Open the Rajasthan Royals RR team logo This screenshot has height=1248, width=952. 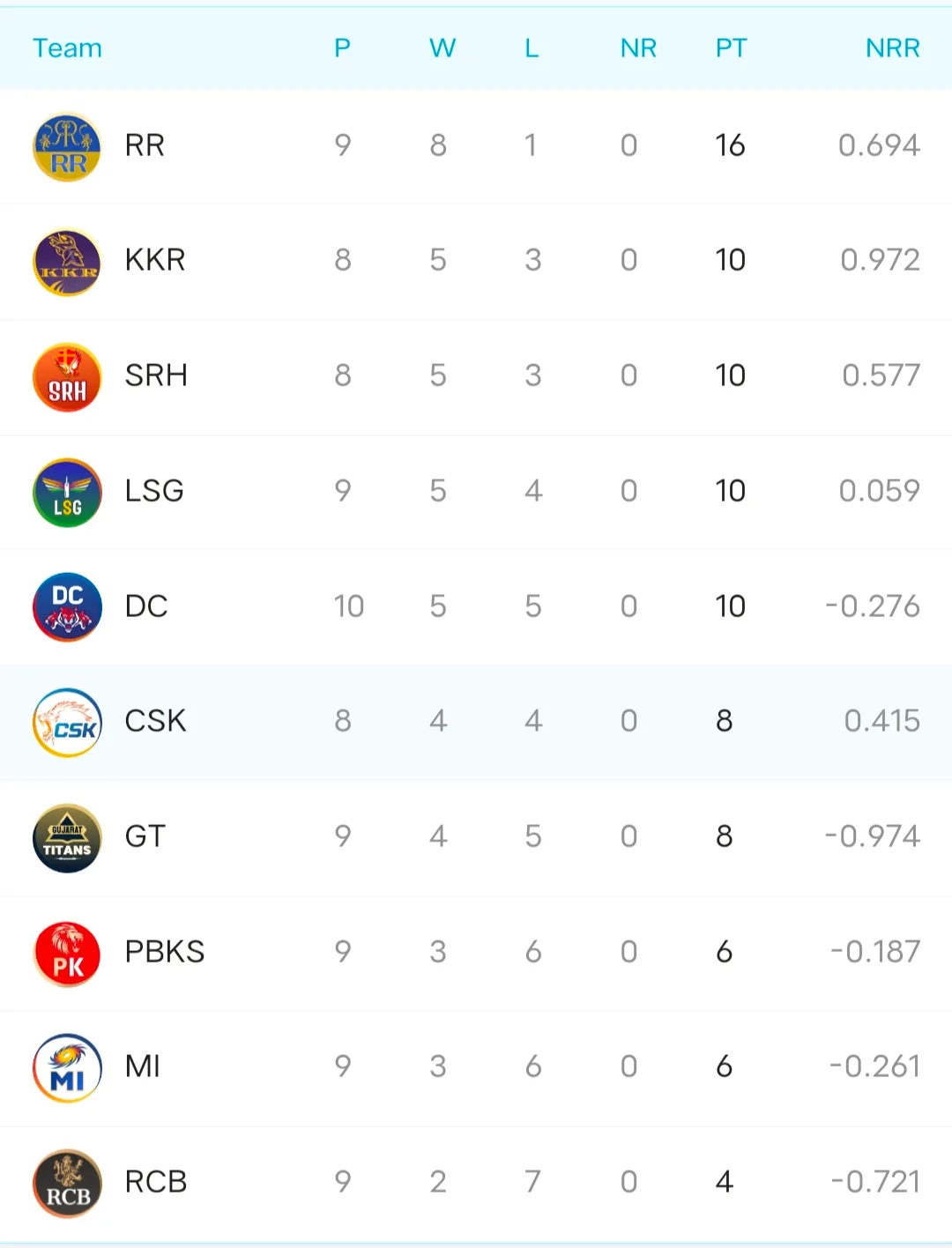pyautogui.click(x=67, y=147)
